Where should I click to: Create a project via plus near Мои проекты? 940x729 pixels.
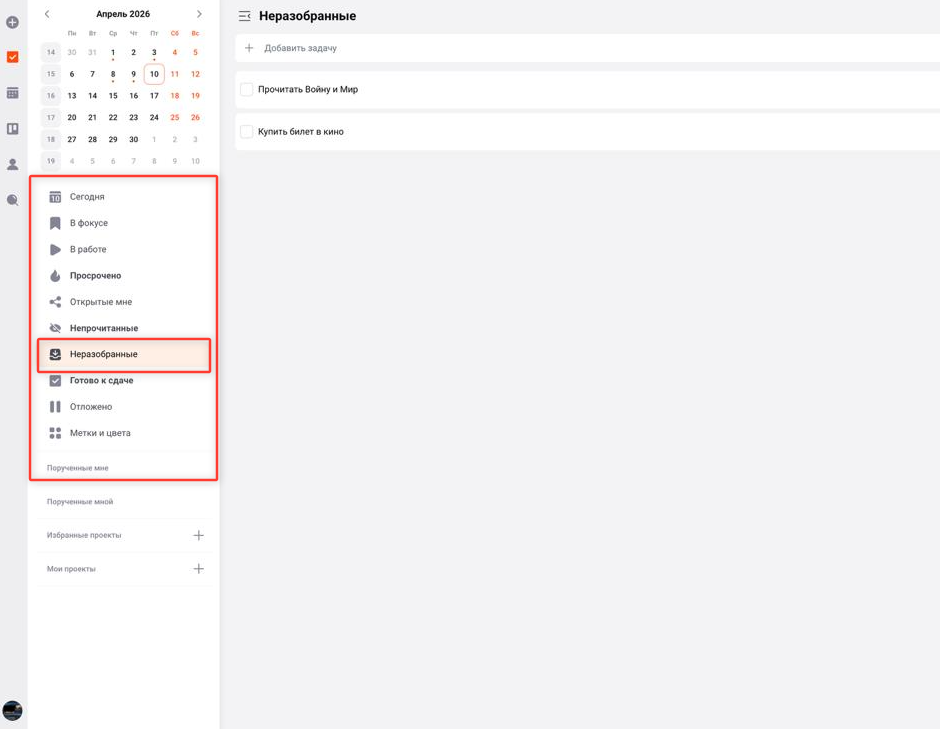[x=199, y=568]
